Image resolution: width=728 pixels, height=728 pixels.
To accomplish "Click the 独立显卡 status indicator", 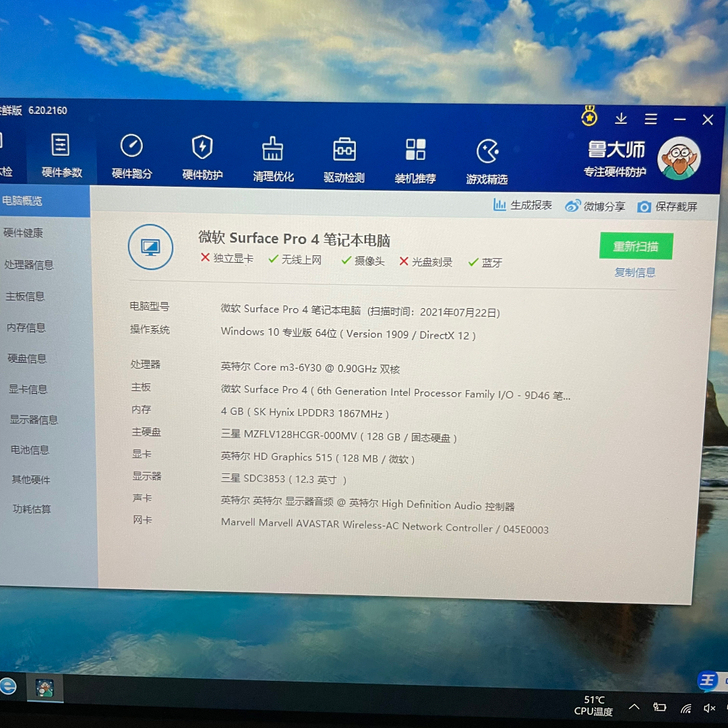I will [x=227, y=258].
